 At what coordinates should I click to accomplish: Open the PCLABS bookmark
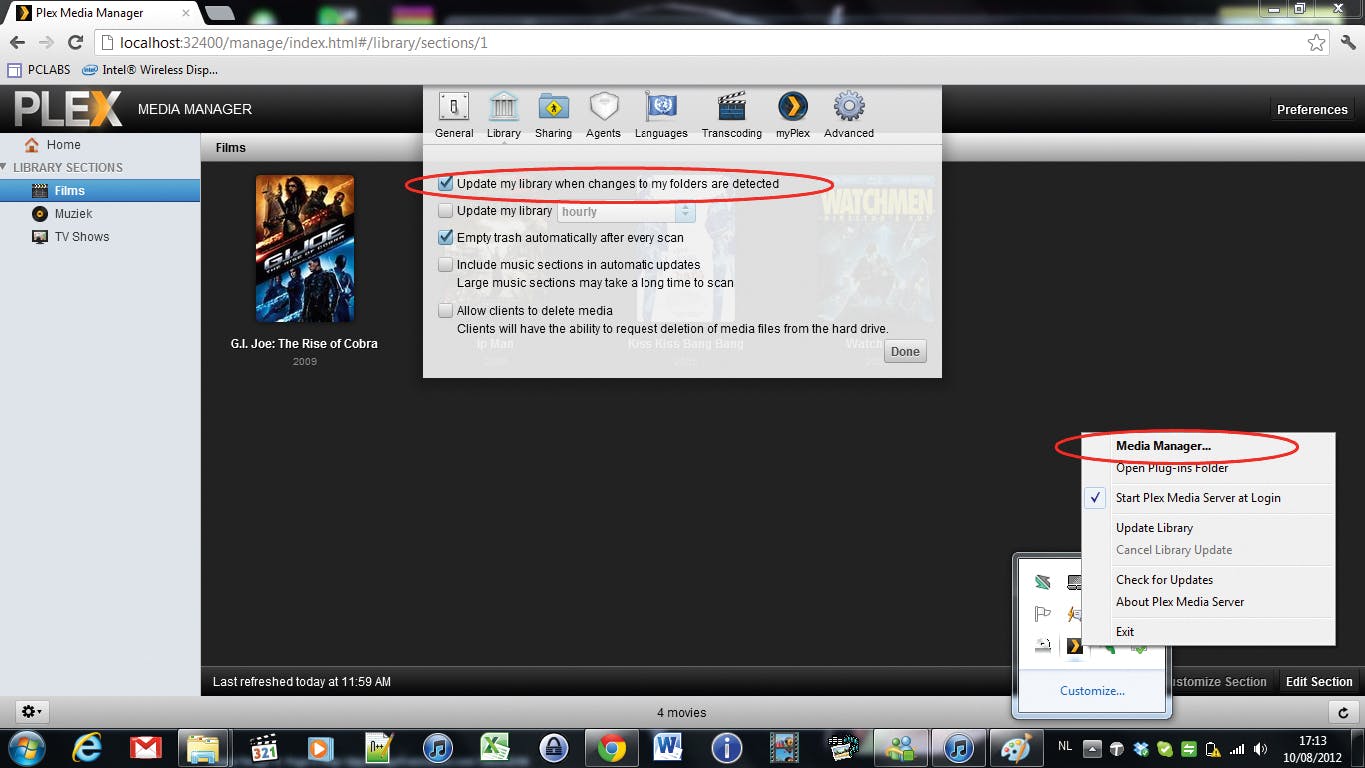point(38,70)
